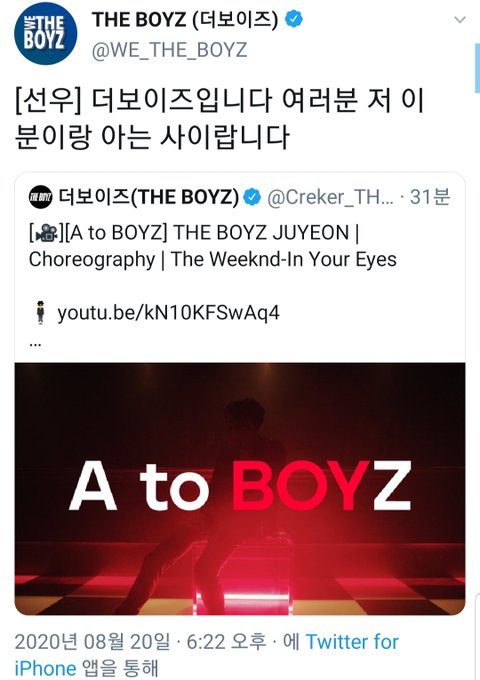Open quoted tweet's small profile avatar
The image size is (480, 680).
(41, 196)
